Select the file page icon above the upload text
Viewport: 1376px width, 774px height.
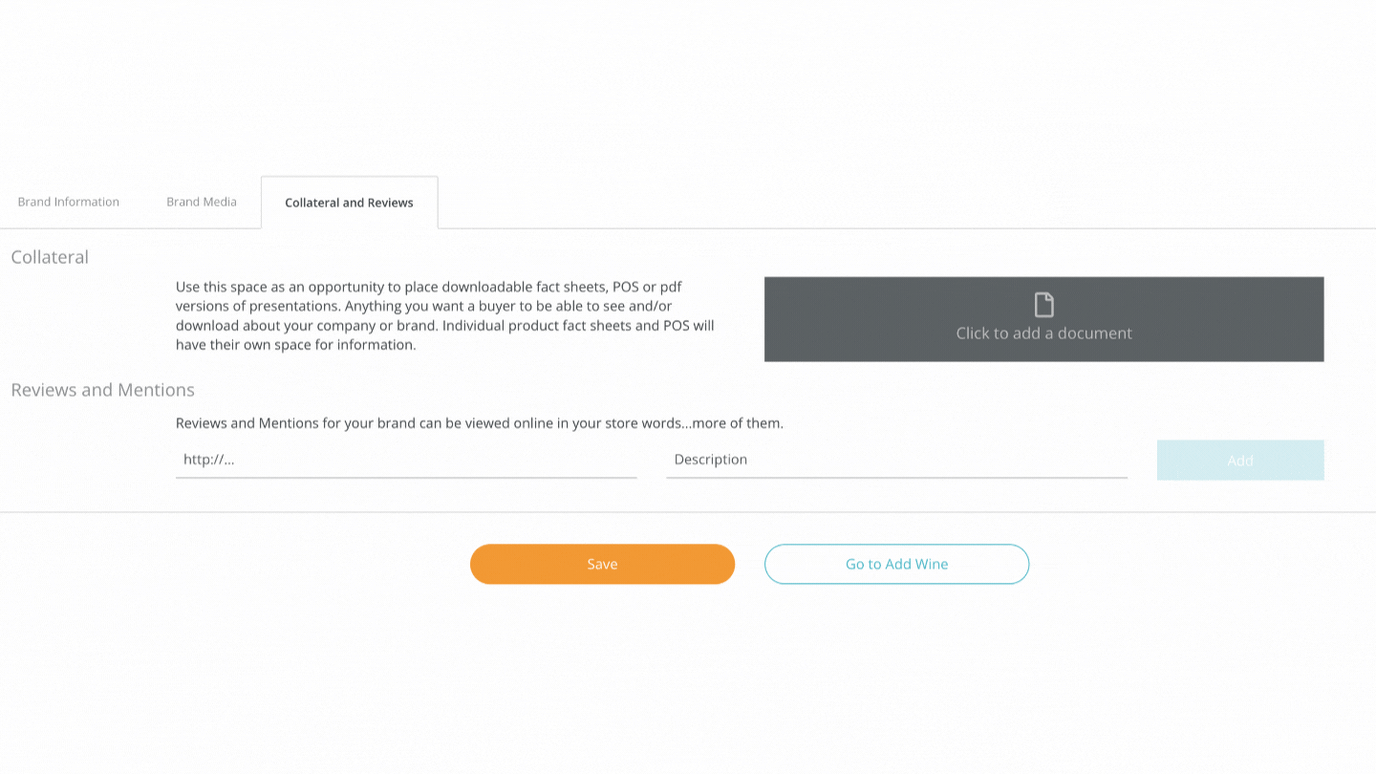[1044, 303]
